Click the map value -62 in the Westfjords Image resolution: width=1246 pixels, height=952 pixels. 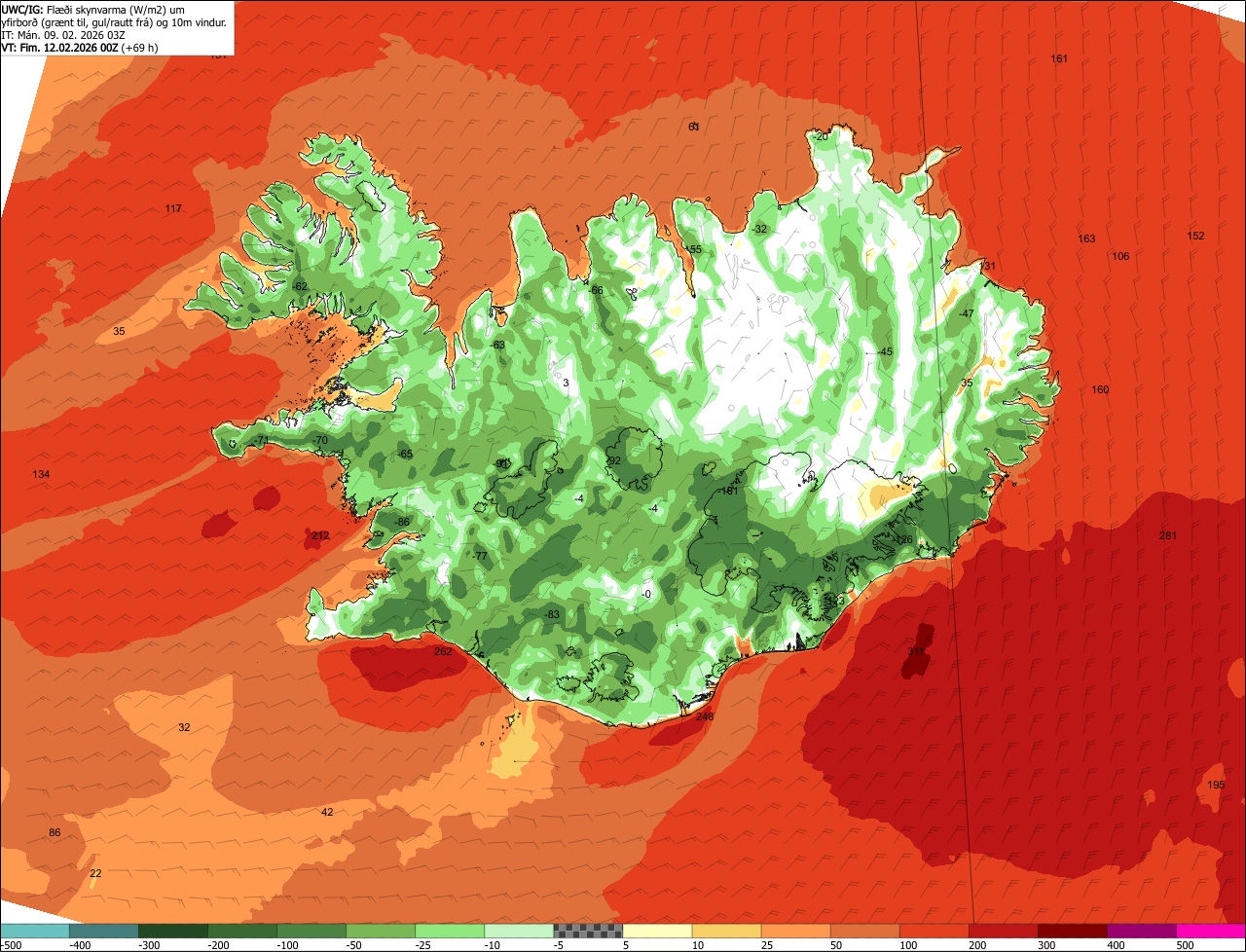[299, 286]
